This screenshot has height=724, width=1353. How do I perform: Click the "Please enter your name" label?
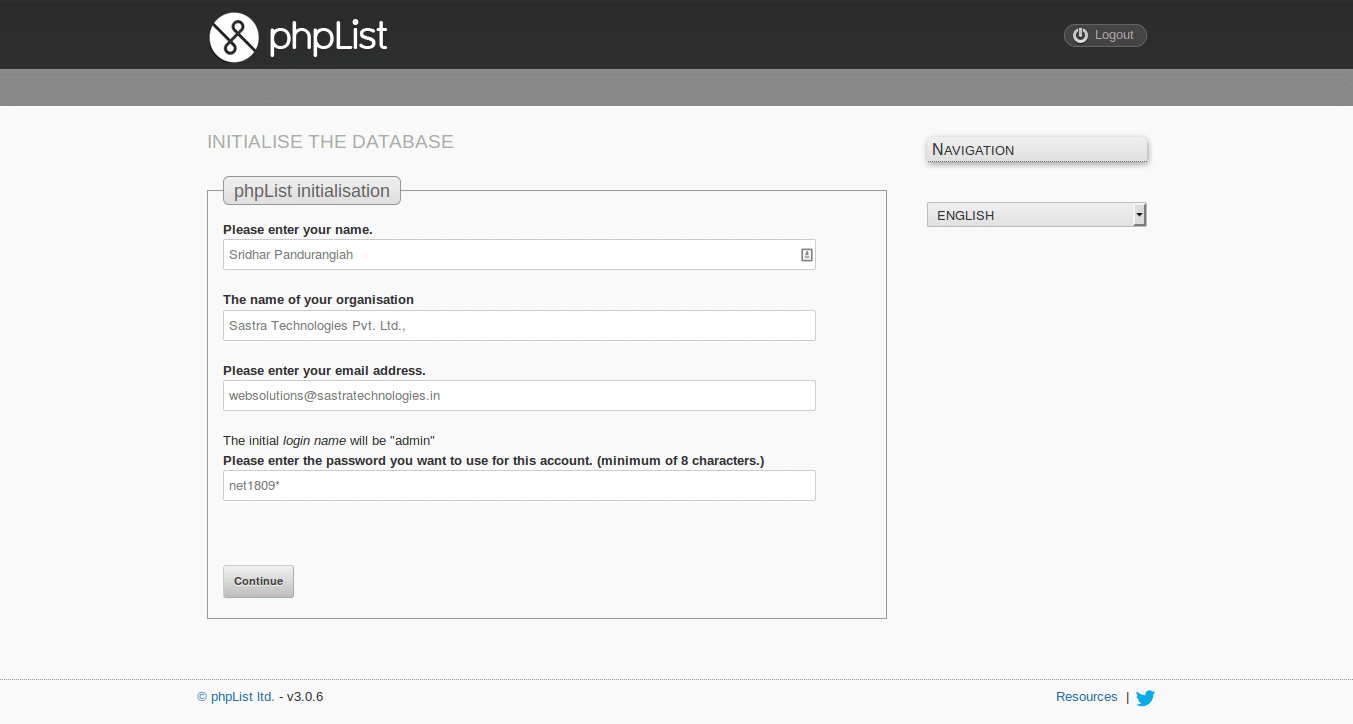(x=298, y=229)
